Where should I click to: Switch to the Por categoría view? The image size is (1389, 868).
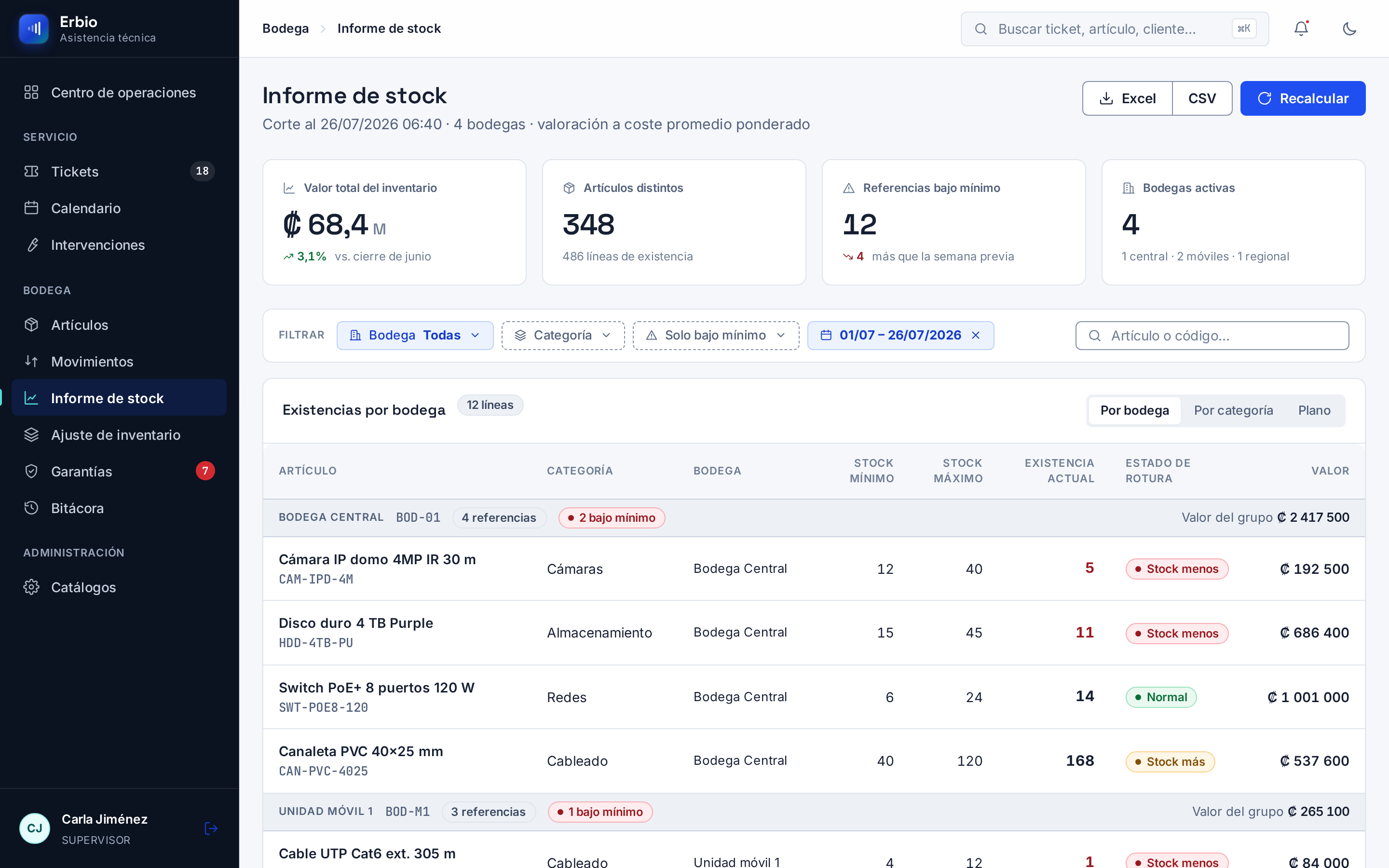[x=1233, y=410]
